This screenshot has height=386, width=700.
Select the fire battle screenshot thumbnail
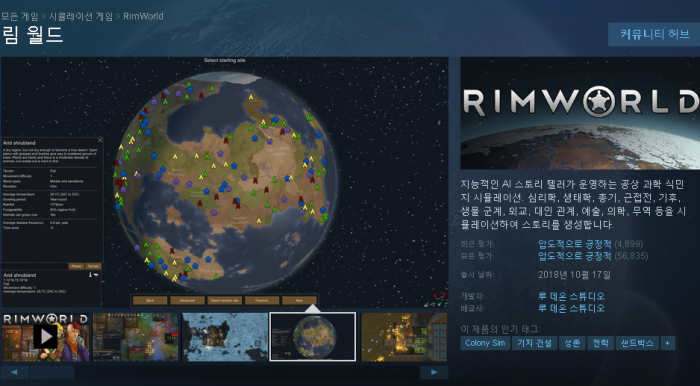point(404,337)
